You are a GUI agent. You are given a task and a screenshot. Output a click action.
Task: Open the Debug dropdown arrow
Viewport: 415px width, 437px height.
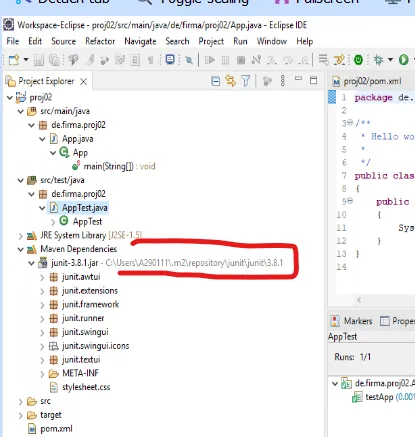pos(390,60)
